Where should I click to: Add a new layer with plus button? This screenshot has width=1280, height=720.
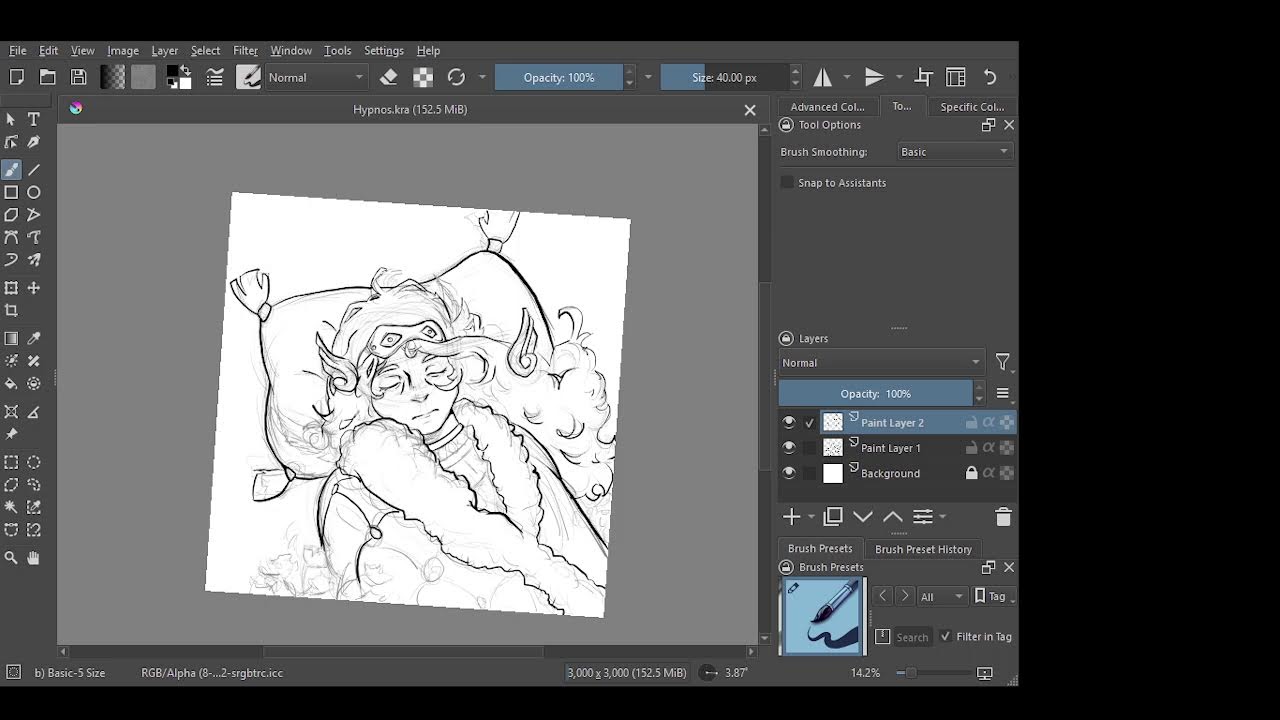pyautogui.click(x=791, y=517)
